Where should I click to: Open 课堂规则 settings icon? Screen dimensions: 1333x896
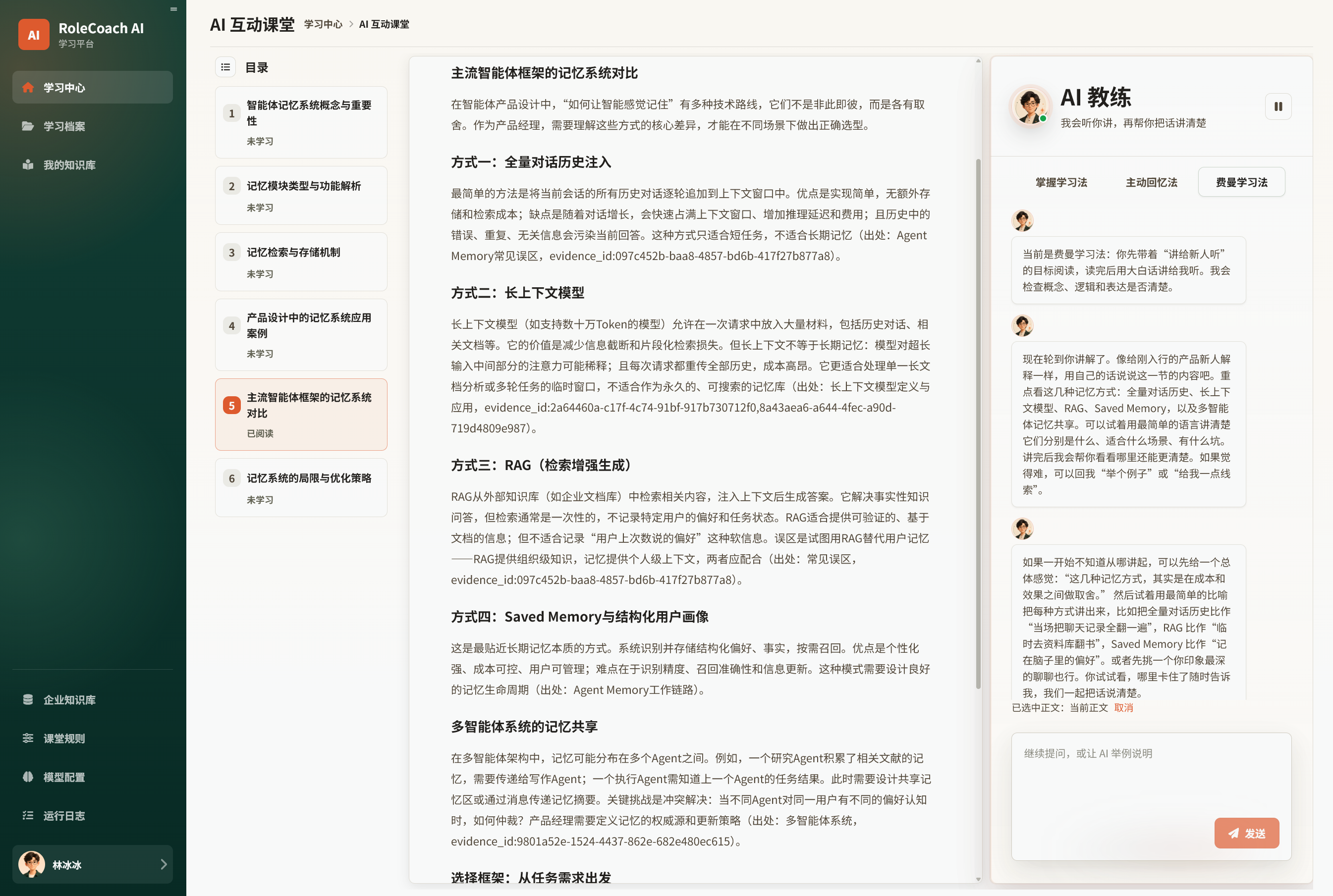point(28,738)
